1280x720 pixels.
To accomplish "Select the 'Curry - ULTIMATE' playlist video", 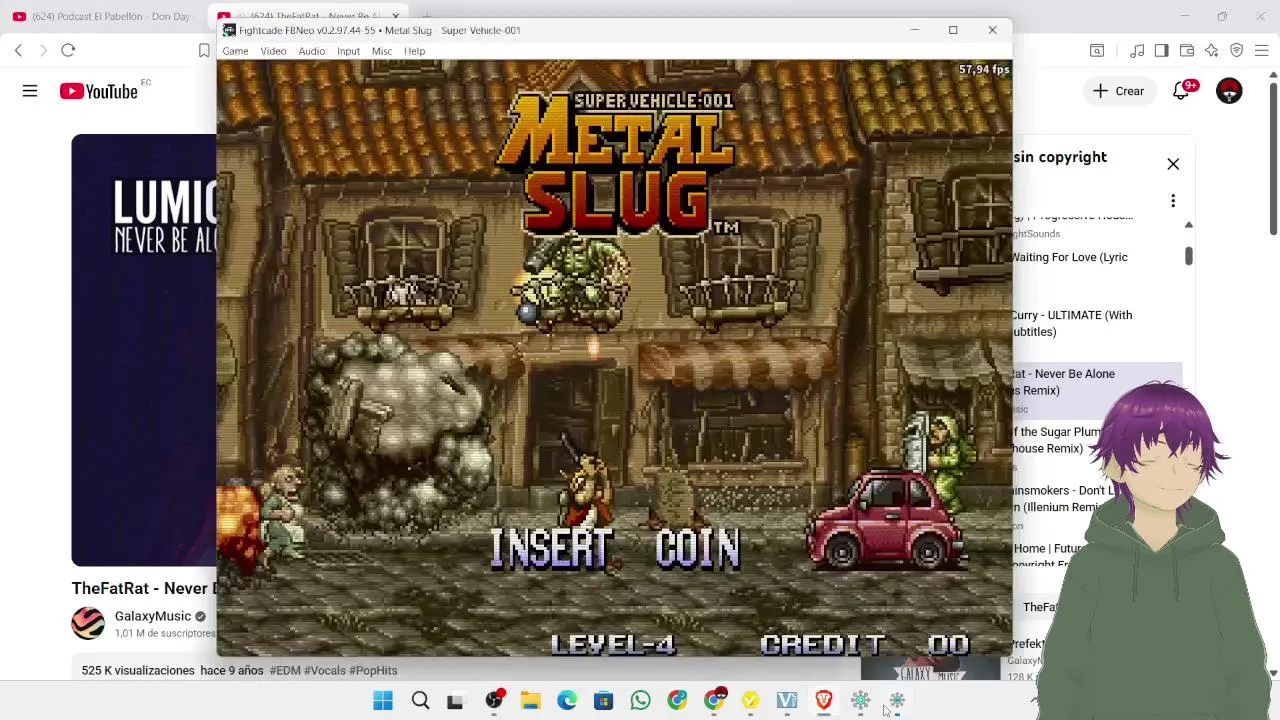I will point(1071,323).
